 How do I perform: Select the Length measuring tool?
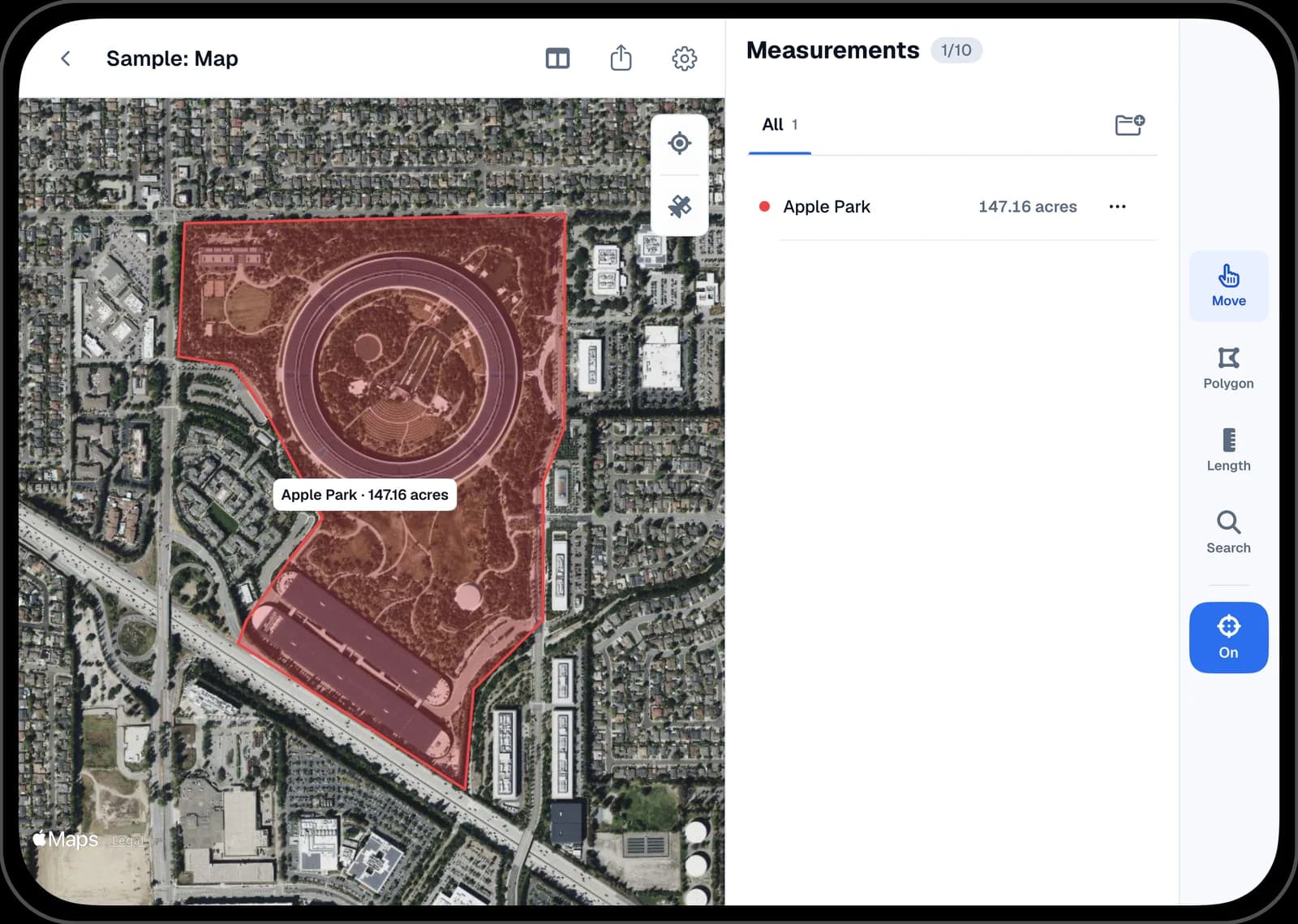point(1228,450)
